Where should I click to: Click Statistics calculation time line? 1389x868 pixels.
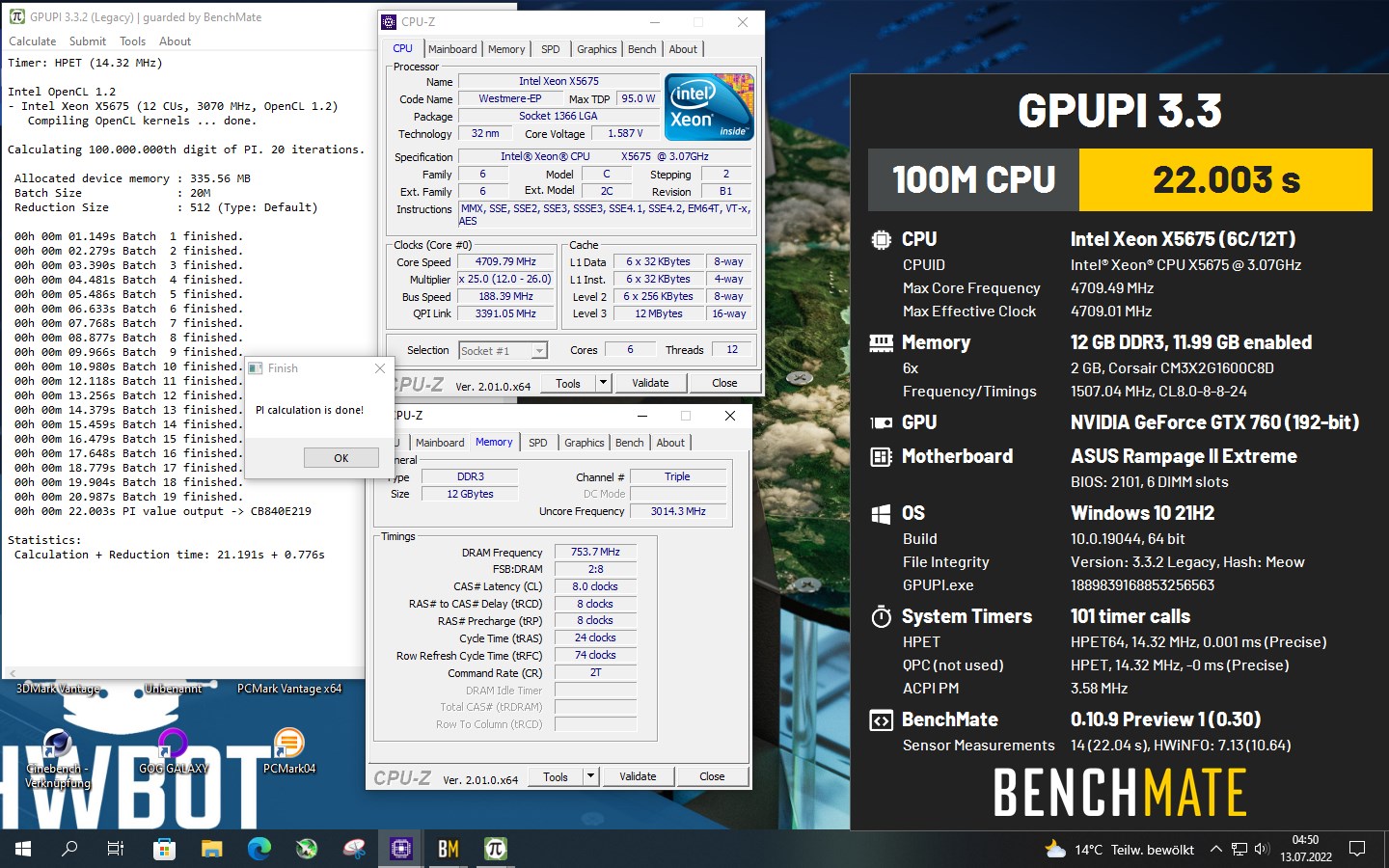click(x=170, y=555)
